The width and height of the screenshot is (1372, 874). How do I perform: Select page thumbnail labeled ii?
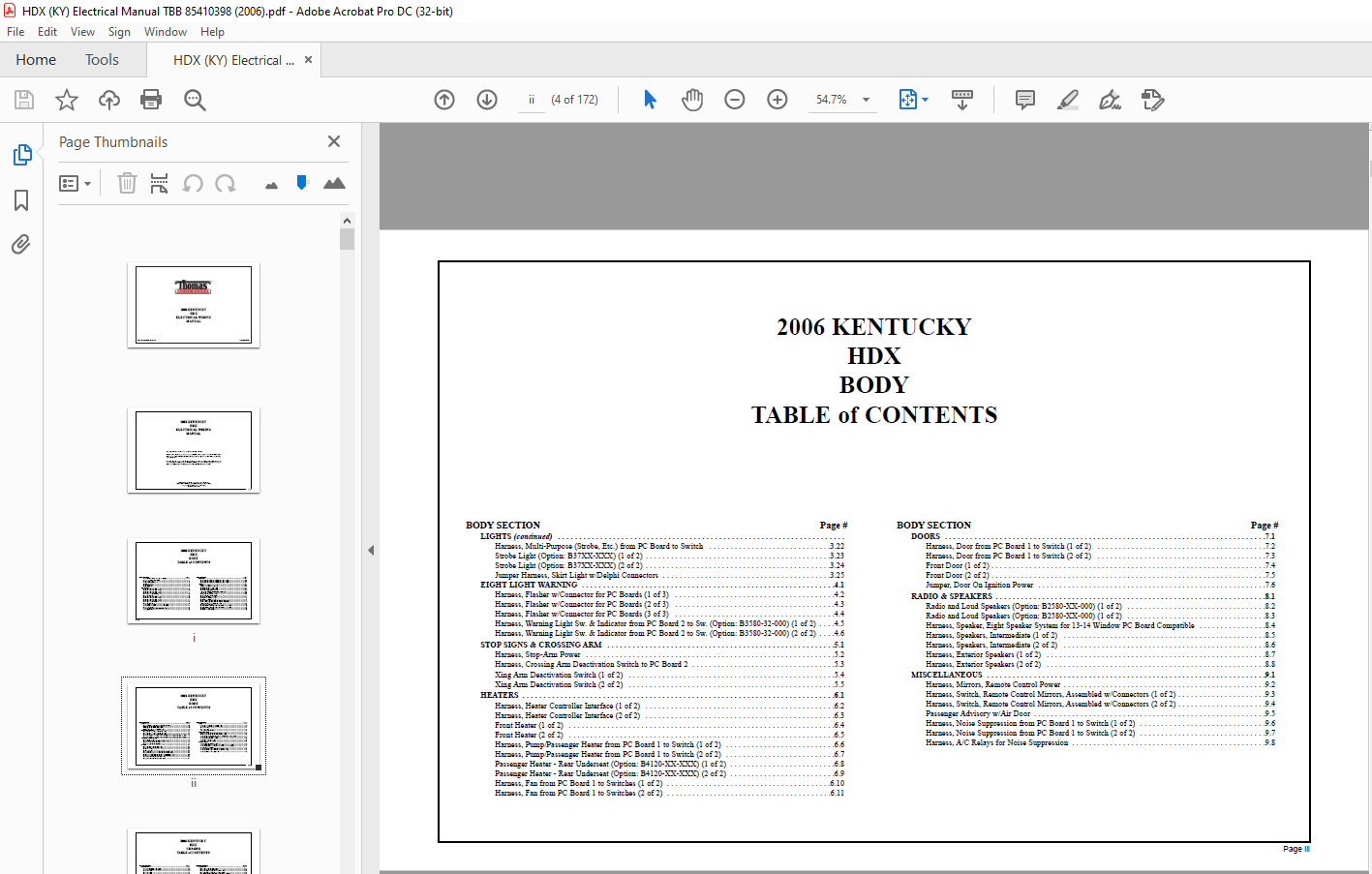194,726
